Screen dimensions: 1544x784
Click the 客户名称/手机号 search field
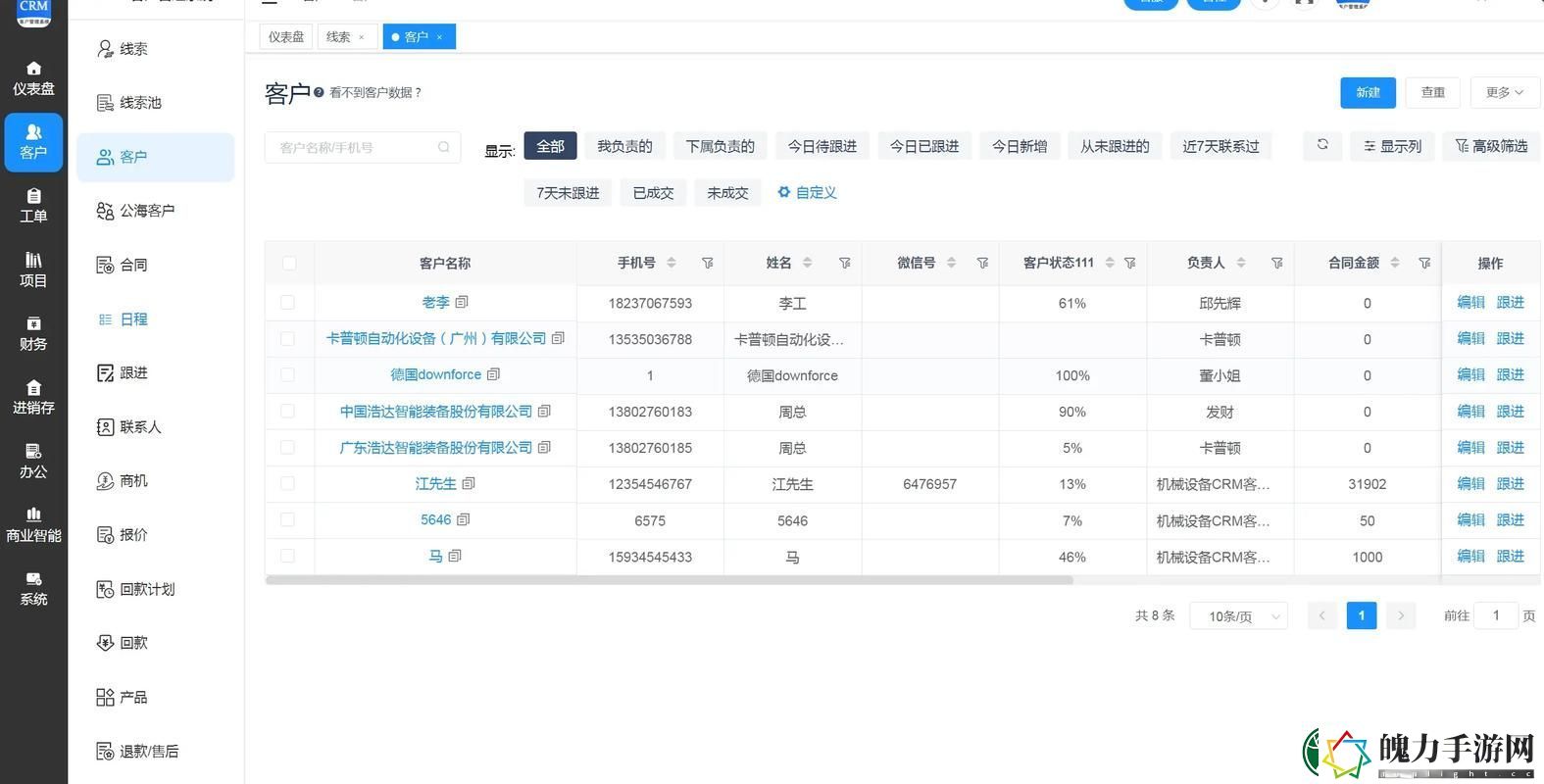point(362,147)
